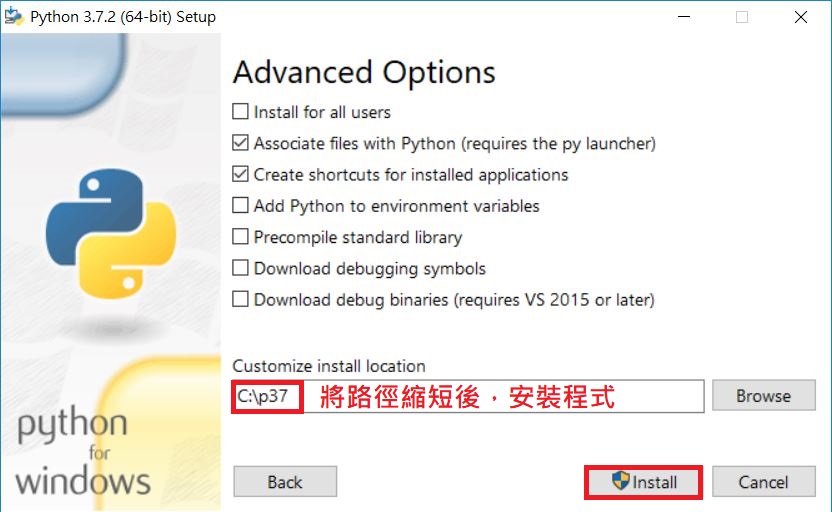Click the UAC shield icon on Install
This screenshot has width=832, height=512.
(620, 480)
